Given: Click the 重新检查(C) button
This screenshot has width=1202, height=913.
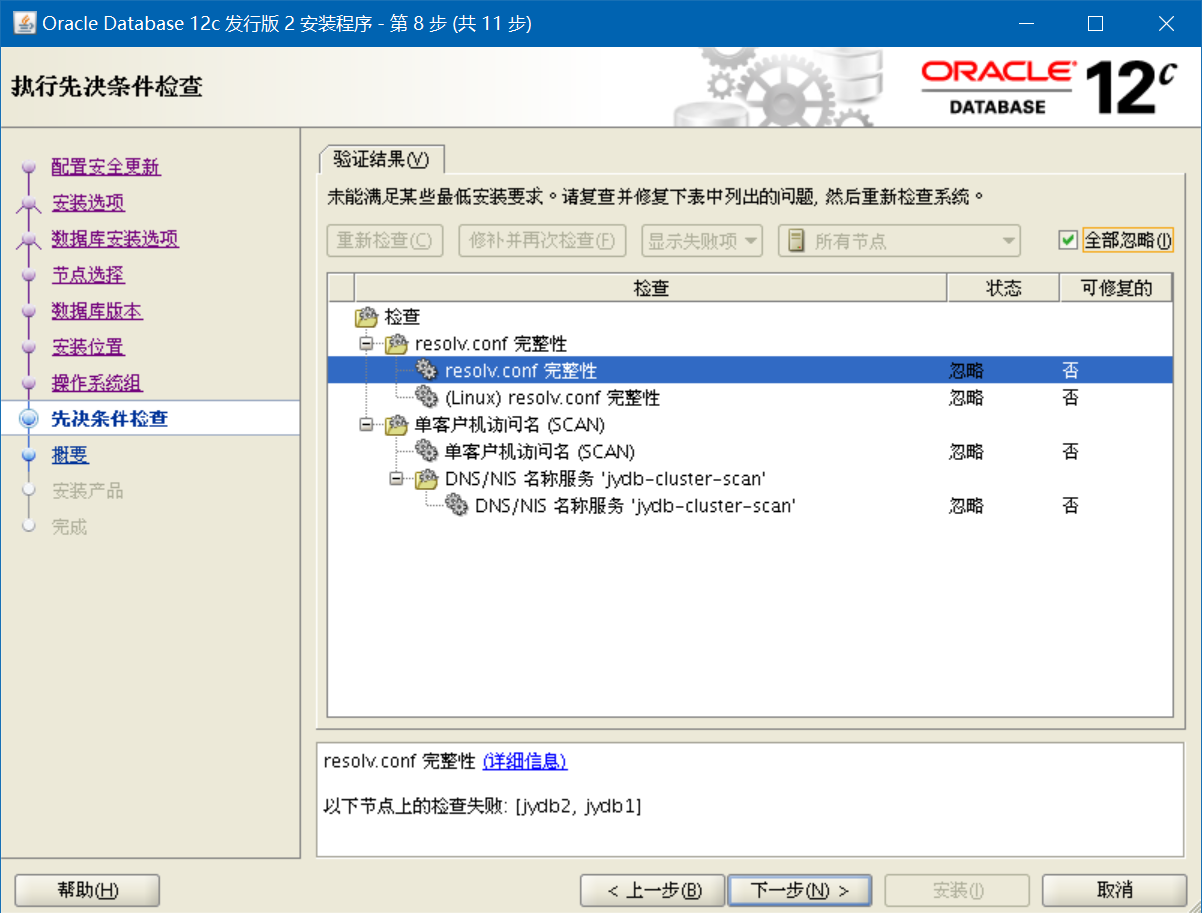Looking at the screenshot, I should coord(385,241).
